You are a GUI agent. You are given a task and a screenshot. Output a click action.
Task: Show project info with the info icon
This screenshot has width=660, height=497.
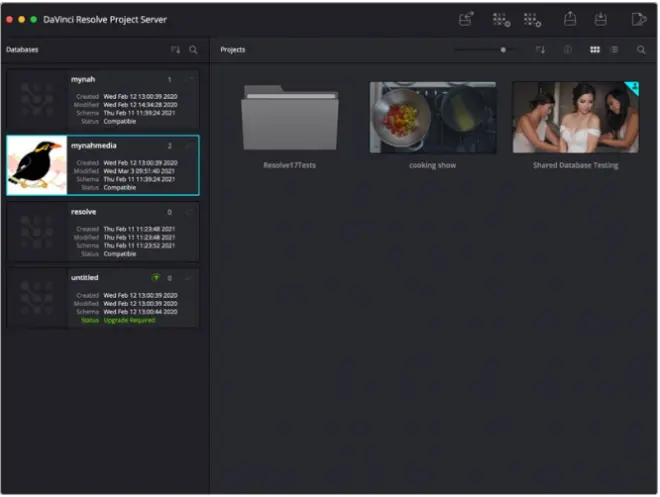point(568,50)
